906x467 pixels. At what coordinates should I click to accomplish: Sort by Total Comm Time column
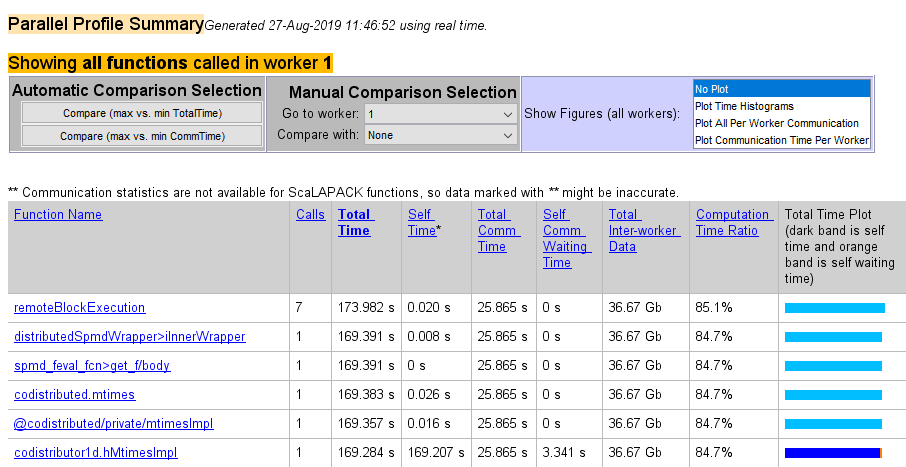tap(492, 230)
